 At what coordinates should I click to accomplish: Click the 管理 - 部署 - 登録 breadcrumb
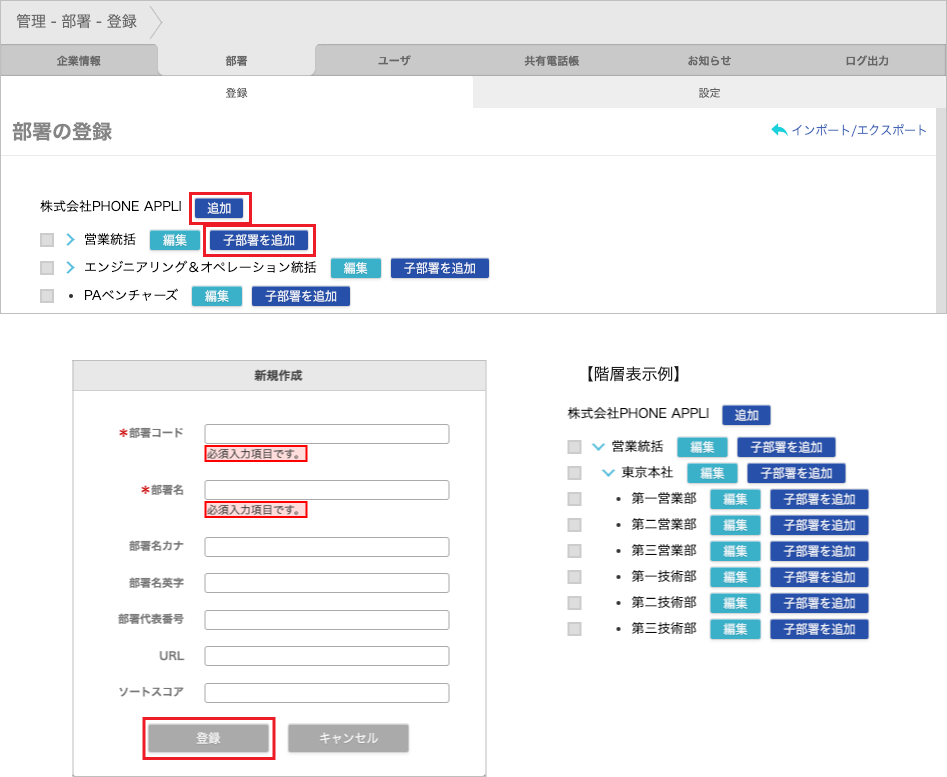pyautogui.click(x=77, y=22)
